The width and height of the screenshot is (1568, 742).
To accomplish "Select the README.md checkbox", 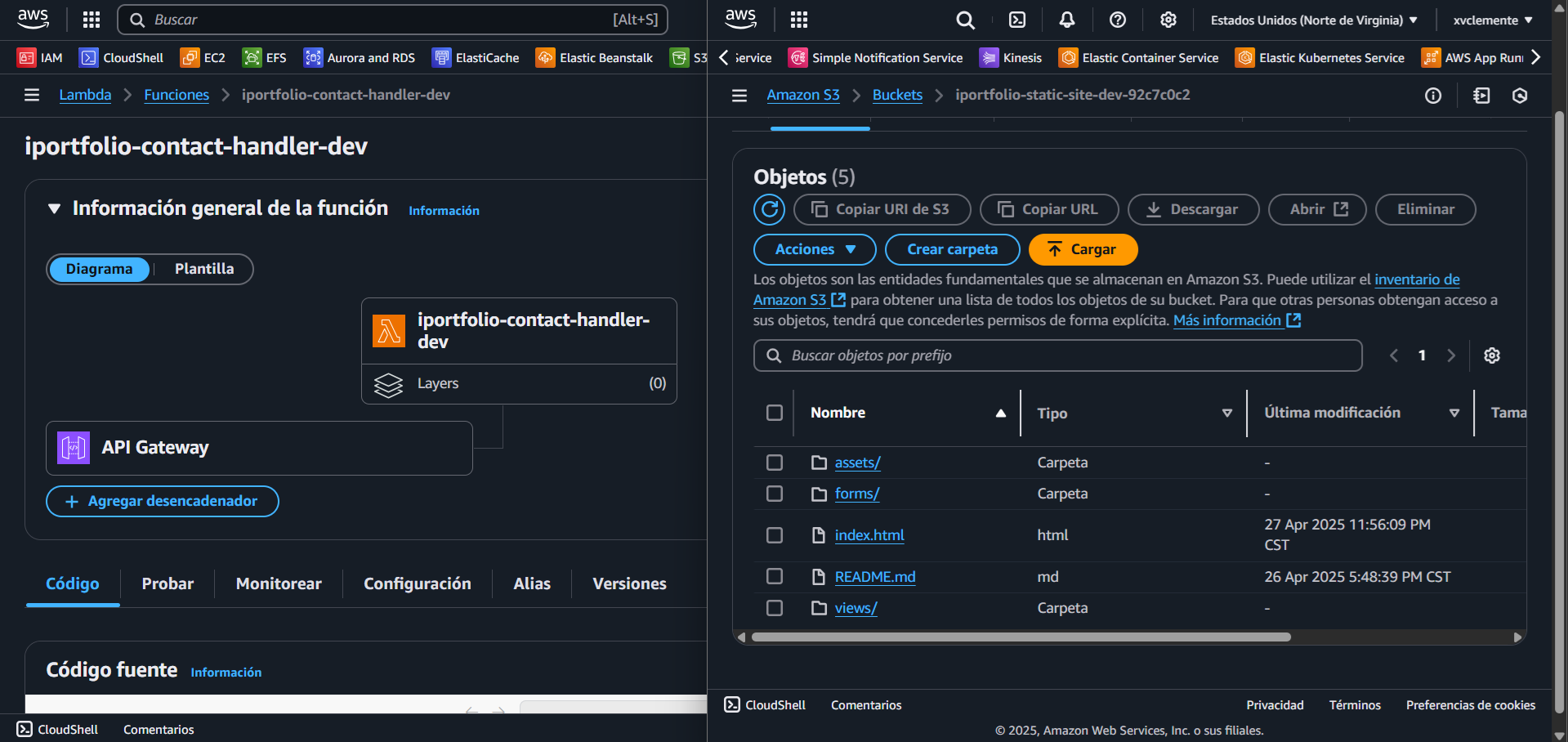I will (775, 576).
